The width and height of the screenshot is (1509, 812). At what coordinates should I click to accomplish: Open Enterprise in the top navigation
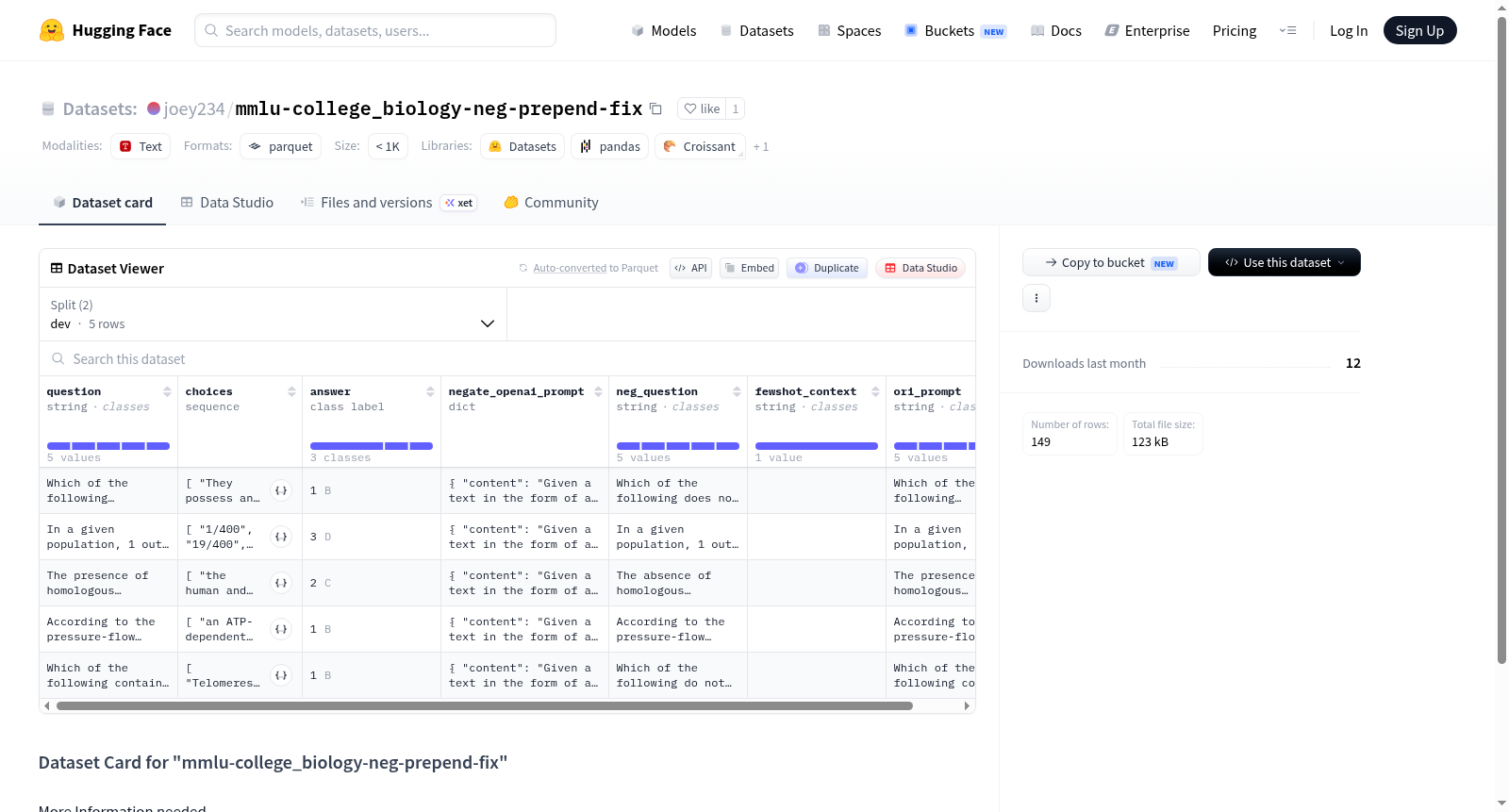pos(1147,31)
